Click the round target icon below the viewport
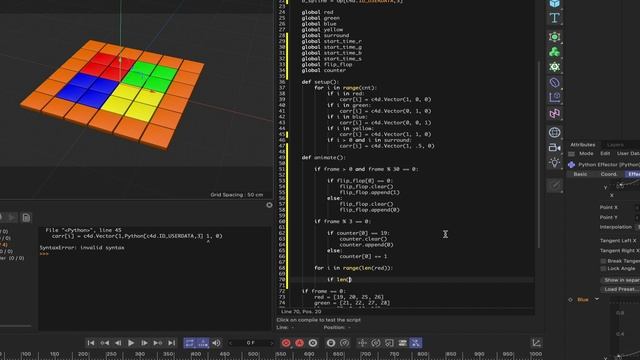This screenshot has height=360, width=640. click(269, 205)
